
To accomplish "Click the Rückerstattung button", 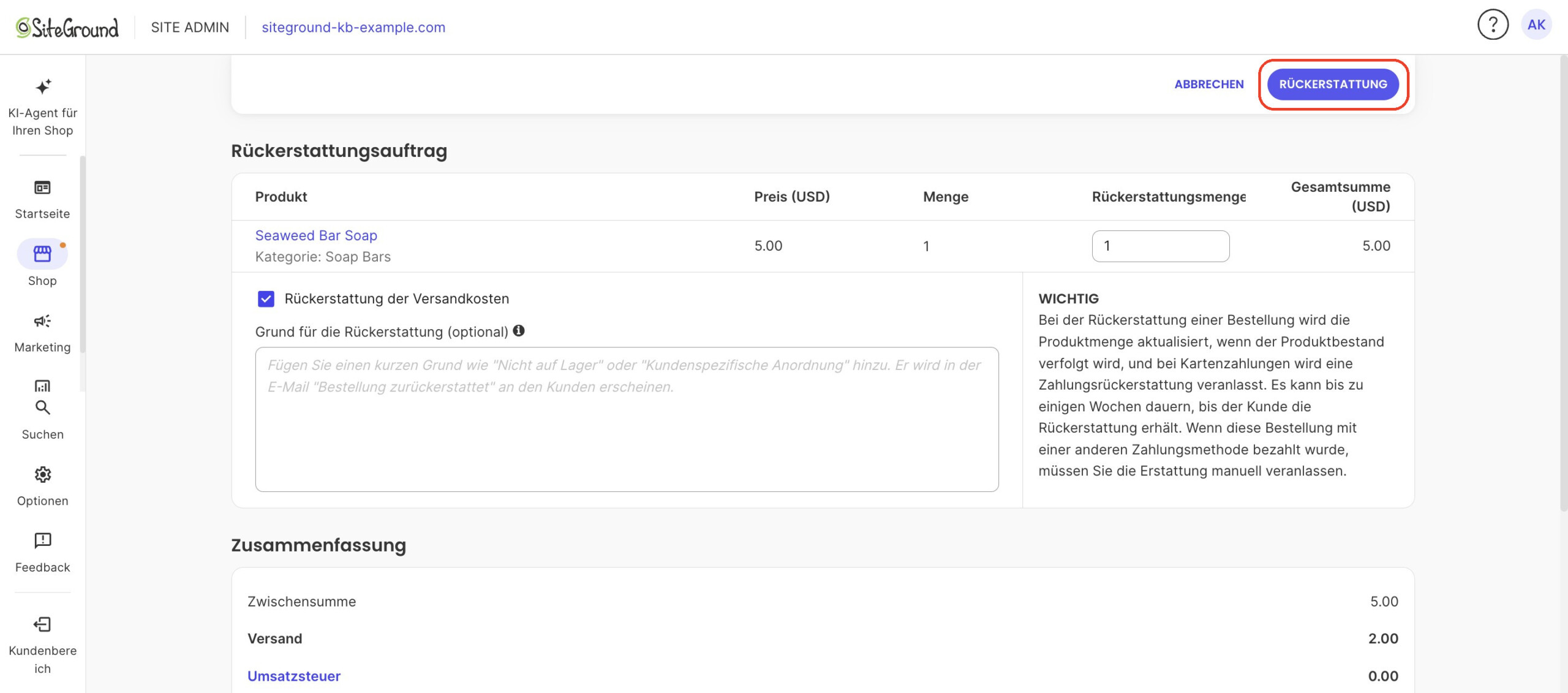I will (x=1333, y=85).
